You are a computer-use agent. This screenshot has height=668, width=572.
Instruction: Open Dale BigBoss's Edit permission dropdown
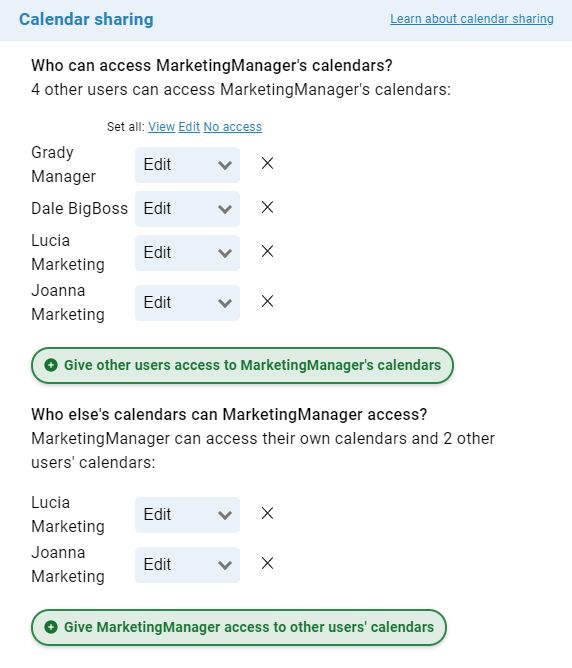(187, 209)
